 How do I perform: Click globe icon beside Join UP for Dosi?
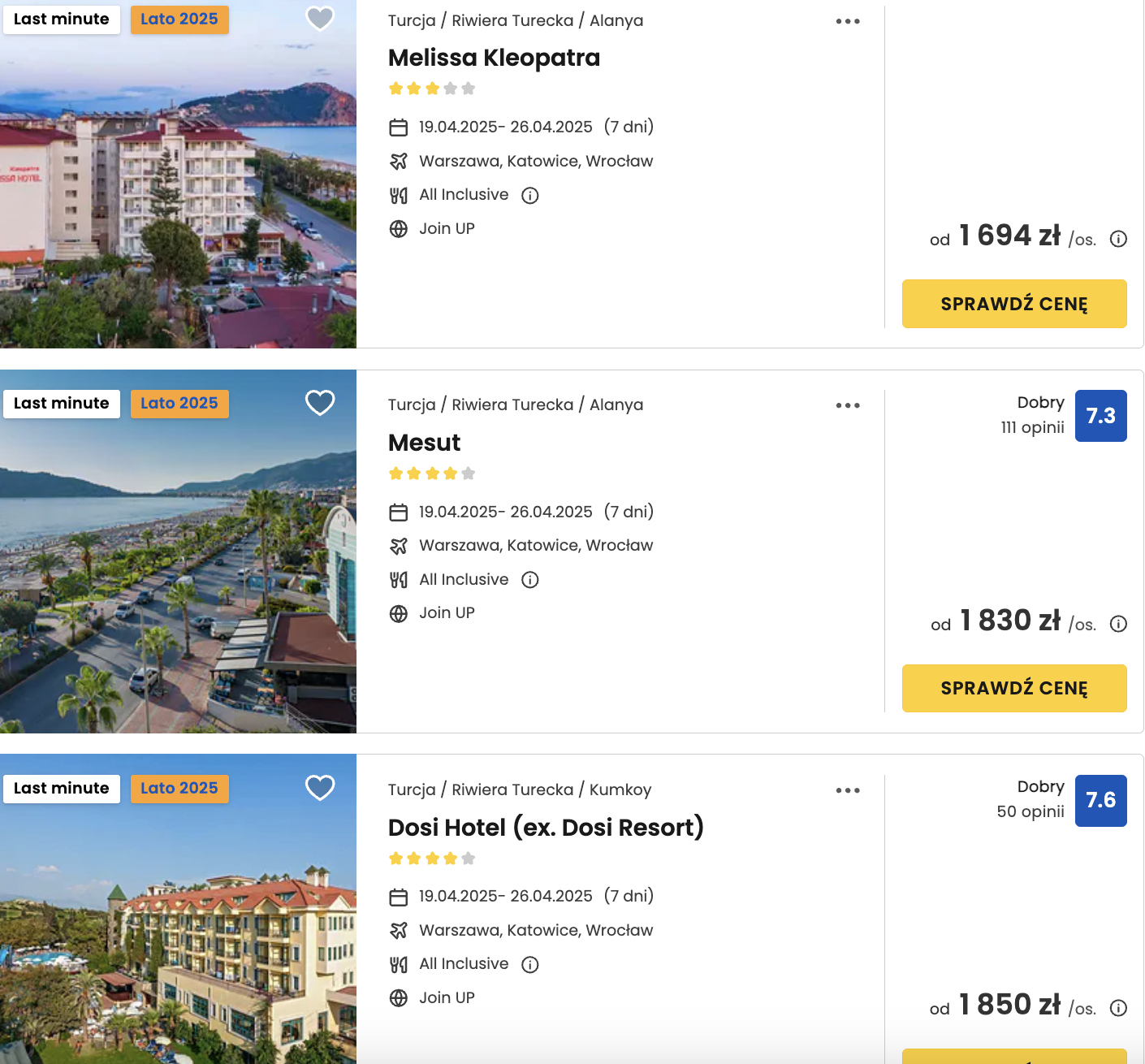398,998
